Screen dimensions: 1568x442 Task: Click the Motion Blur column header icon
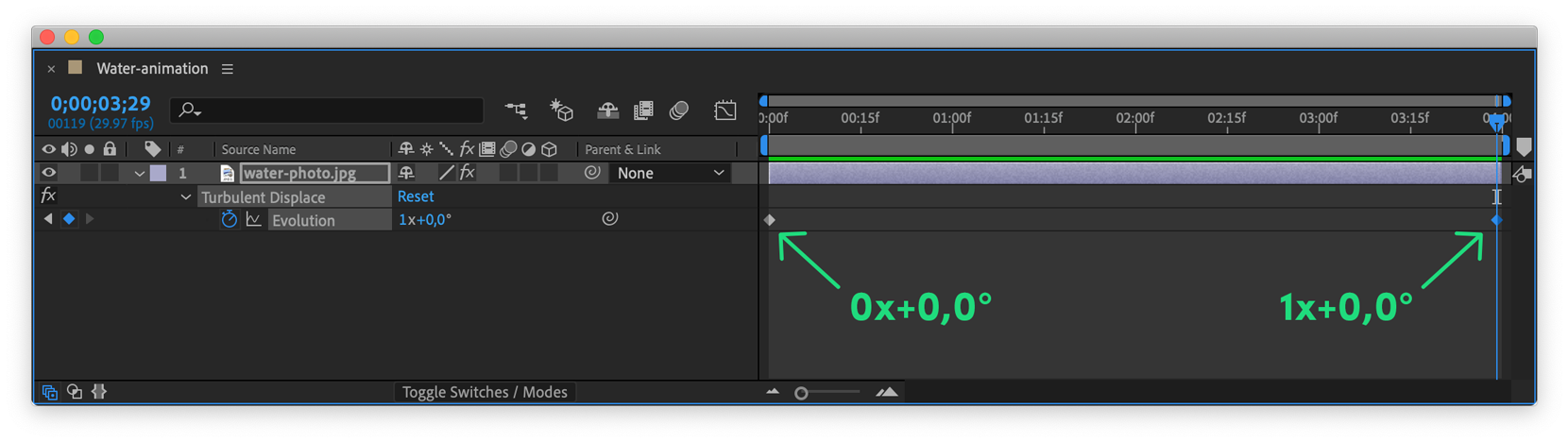point(508,149)
